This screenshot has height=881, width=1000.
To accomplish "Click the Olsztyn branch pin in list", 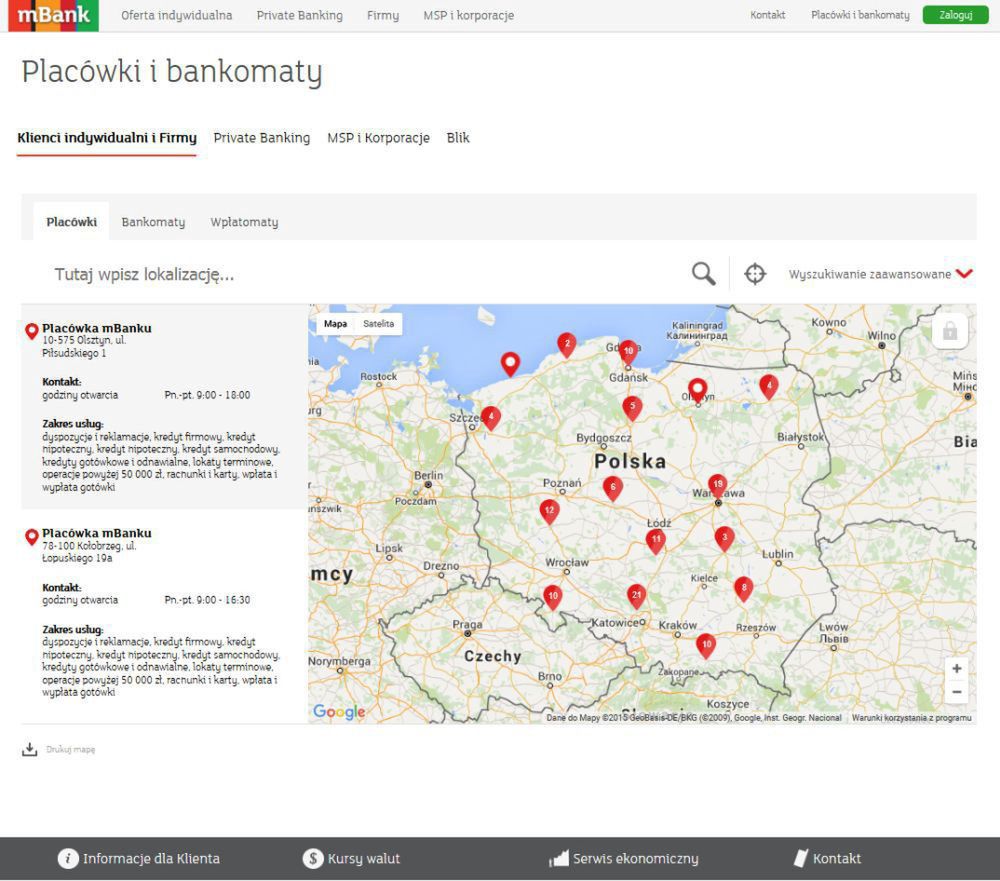I will (x=31, y=331).
